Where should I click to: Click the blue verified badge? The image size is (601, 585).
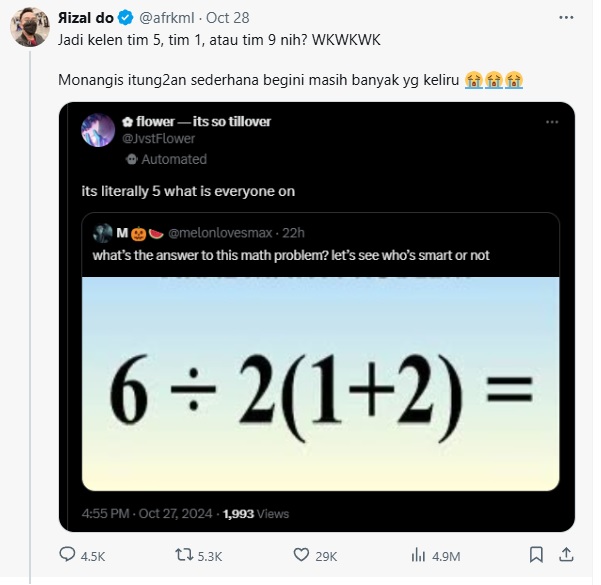[125, 18]
